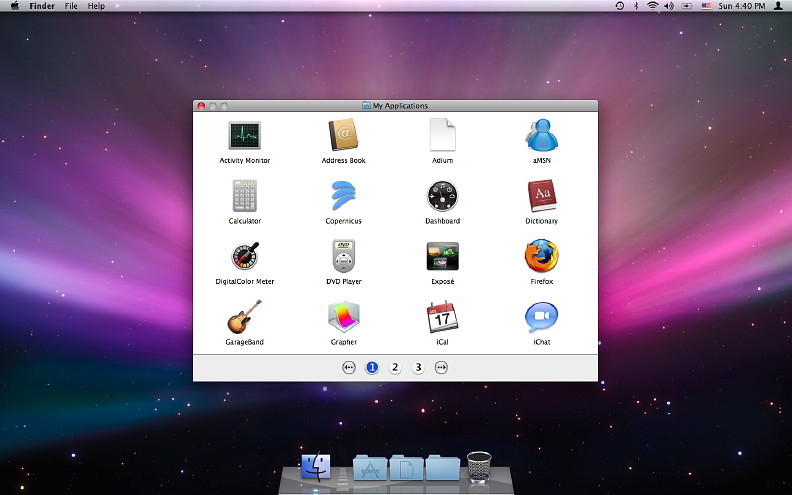
Task: Open the Finder menu in the menu bar
Action: tap(42, 6)
